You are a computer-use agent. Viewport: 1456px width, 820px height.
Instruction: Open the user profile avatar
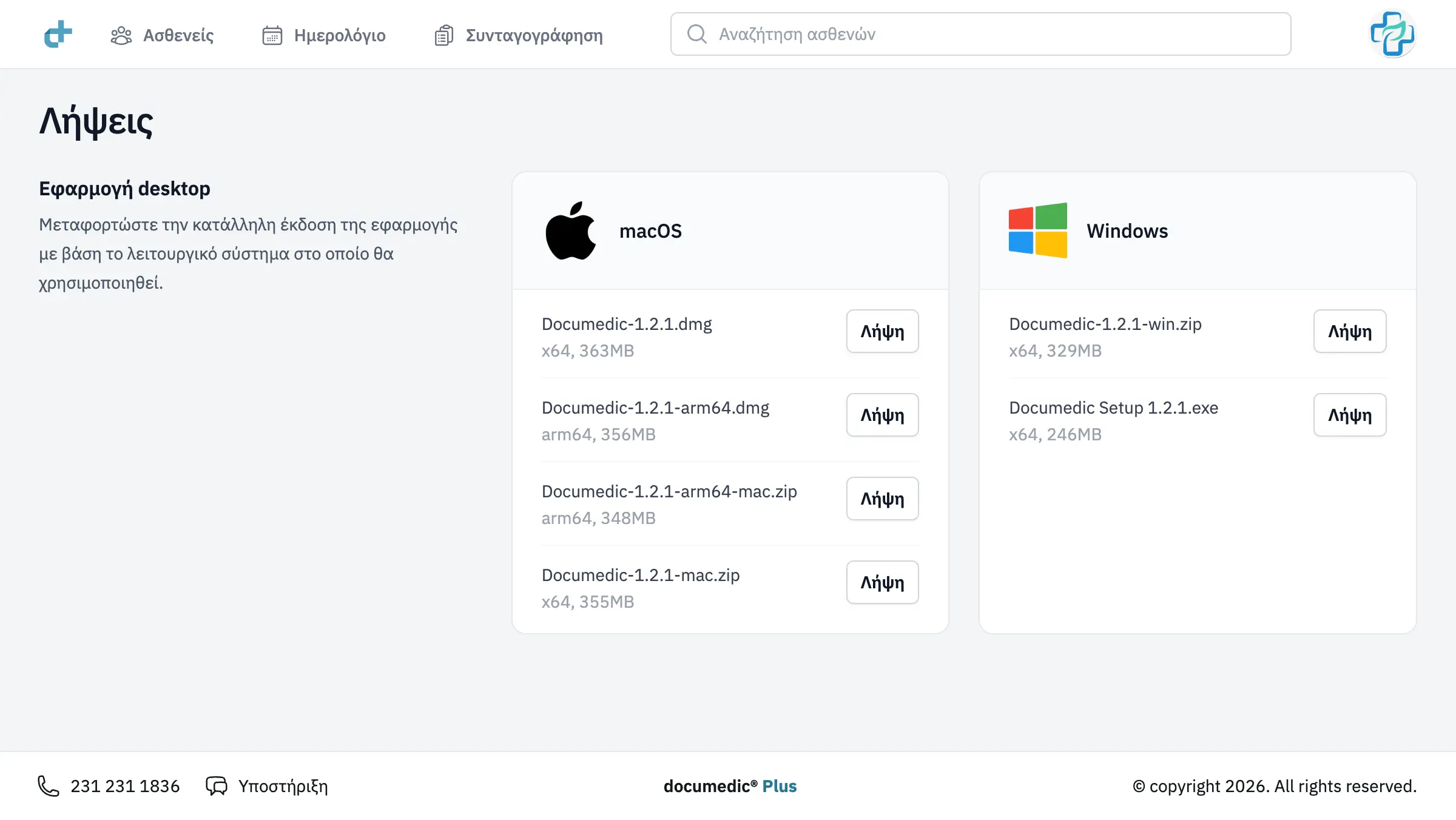[x=1392, y=34]
